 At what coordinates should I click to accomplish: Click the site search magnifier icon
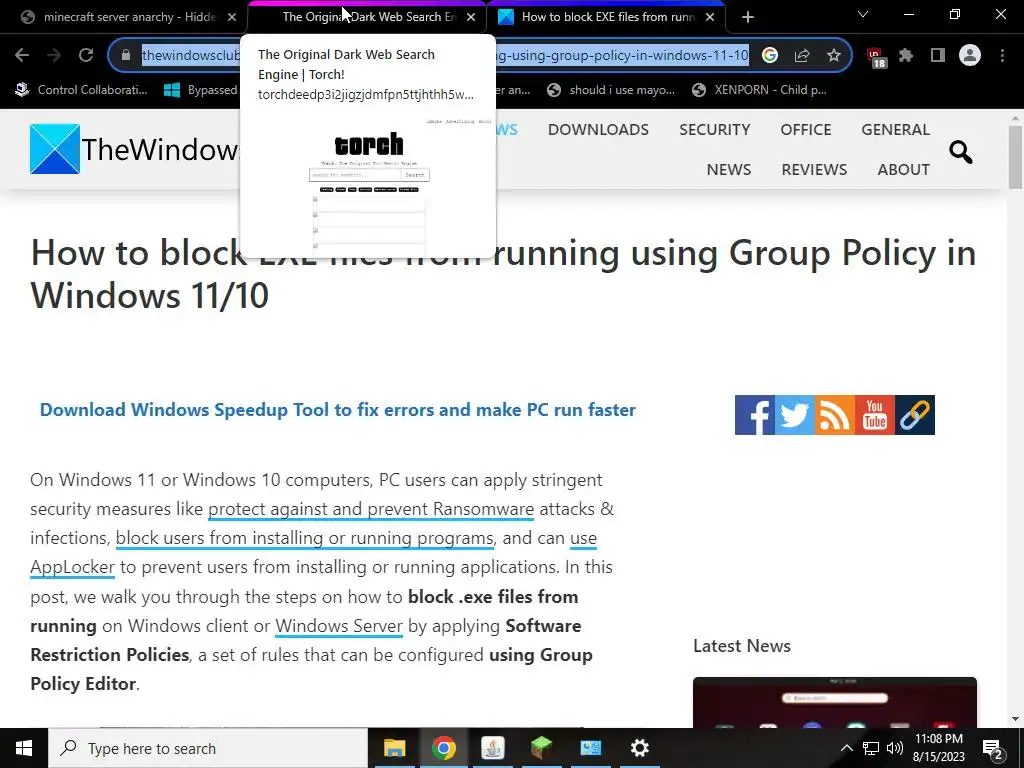(961, 152)
